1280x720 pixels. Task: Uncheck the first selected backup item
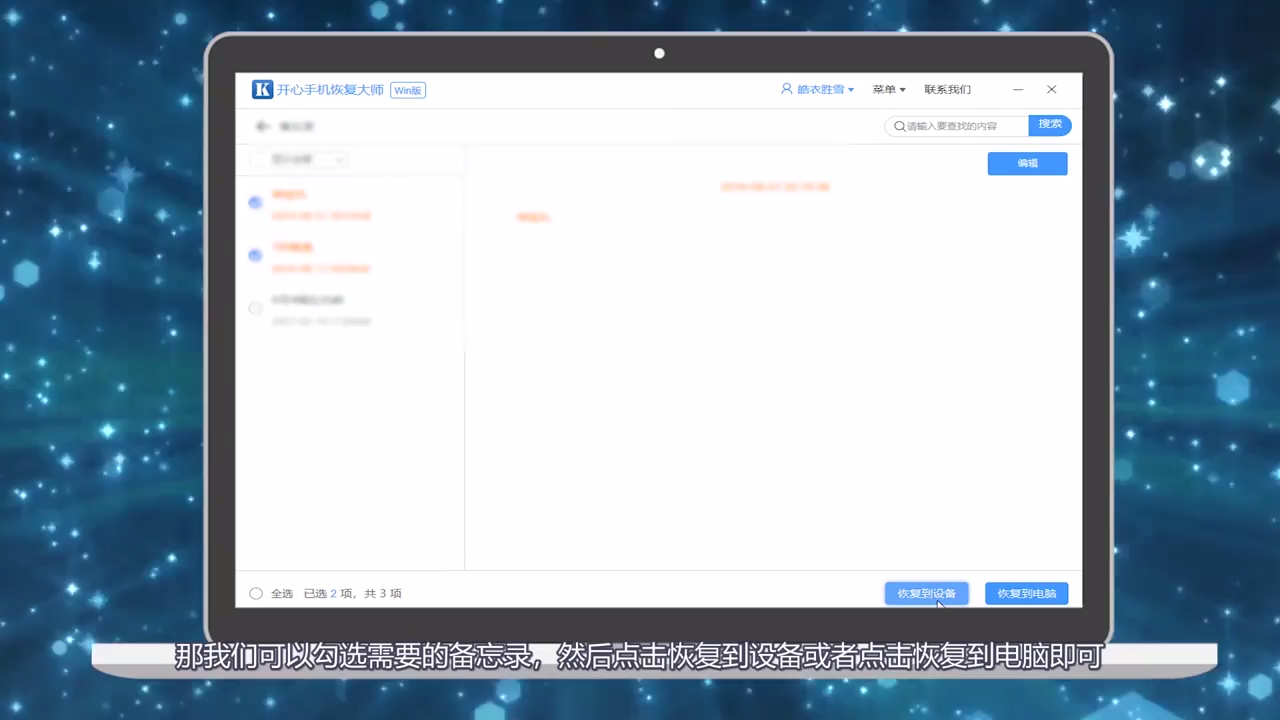[255, 203]
